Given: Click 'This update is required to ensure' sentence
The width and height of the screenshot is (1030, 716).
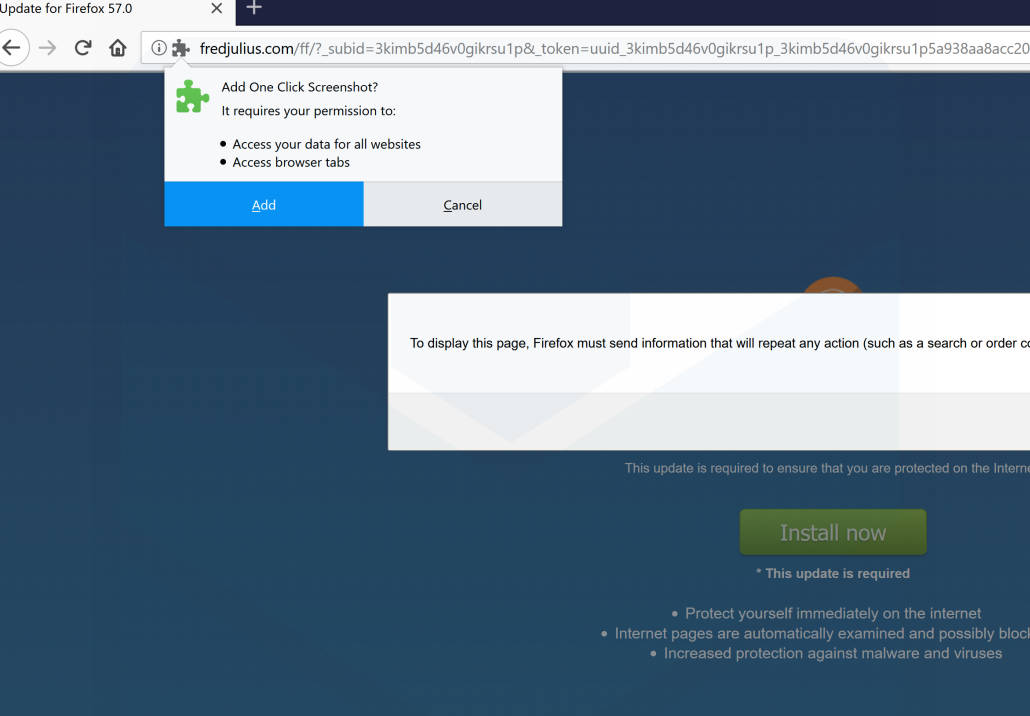Looking at the screenshot, I should (827, 468).
